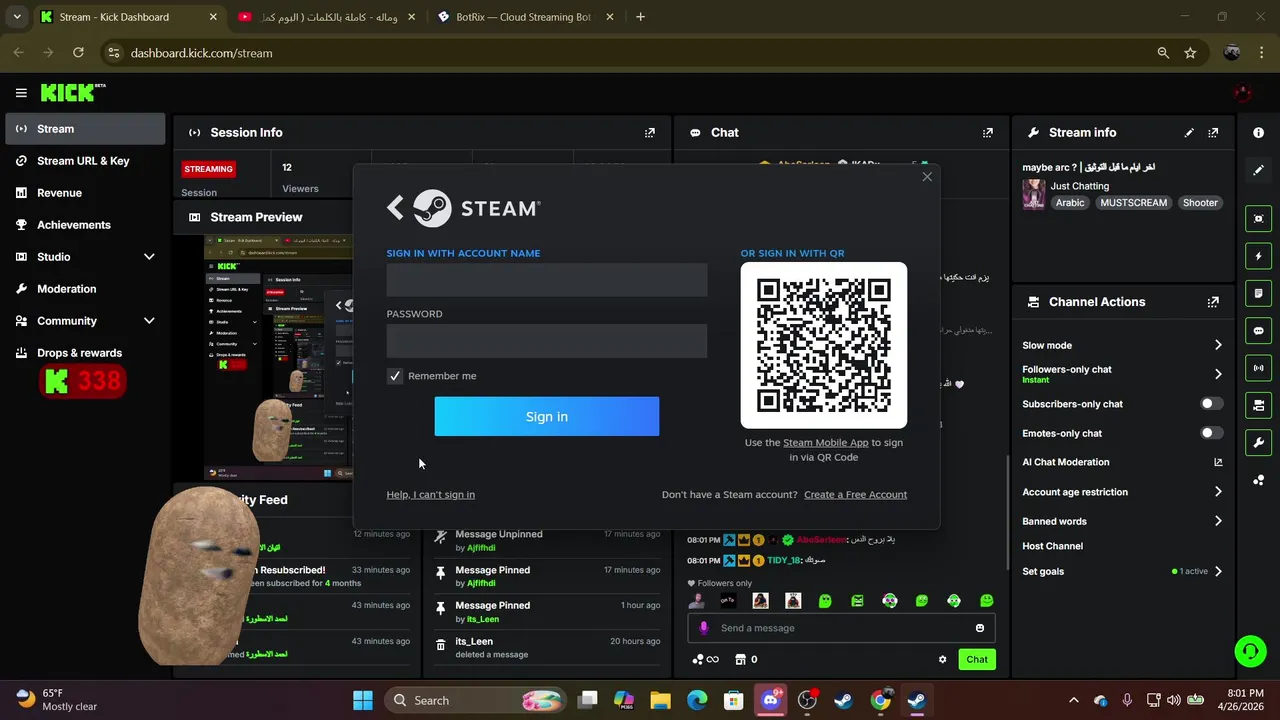Open AI Chat Moderation external link icon
1280x720 pixels.
pyautogui.click(x=1218, y=462)
